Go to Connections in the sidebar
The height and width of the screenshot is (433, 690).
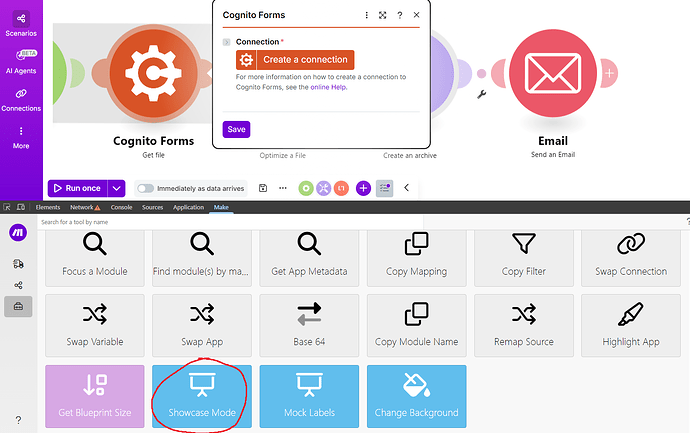click(x=21, y=100)
